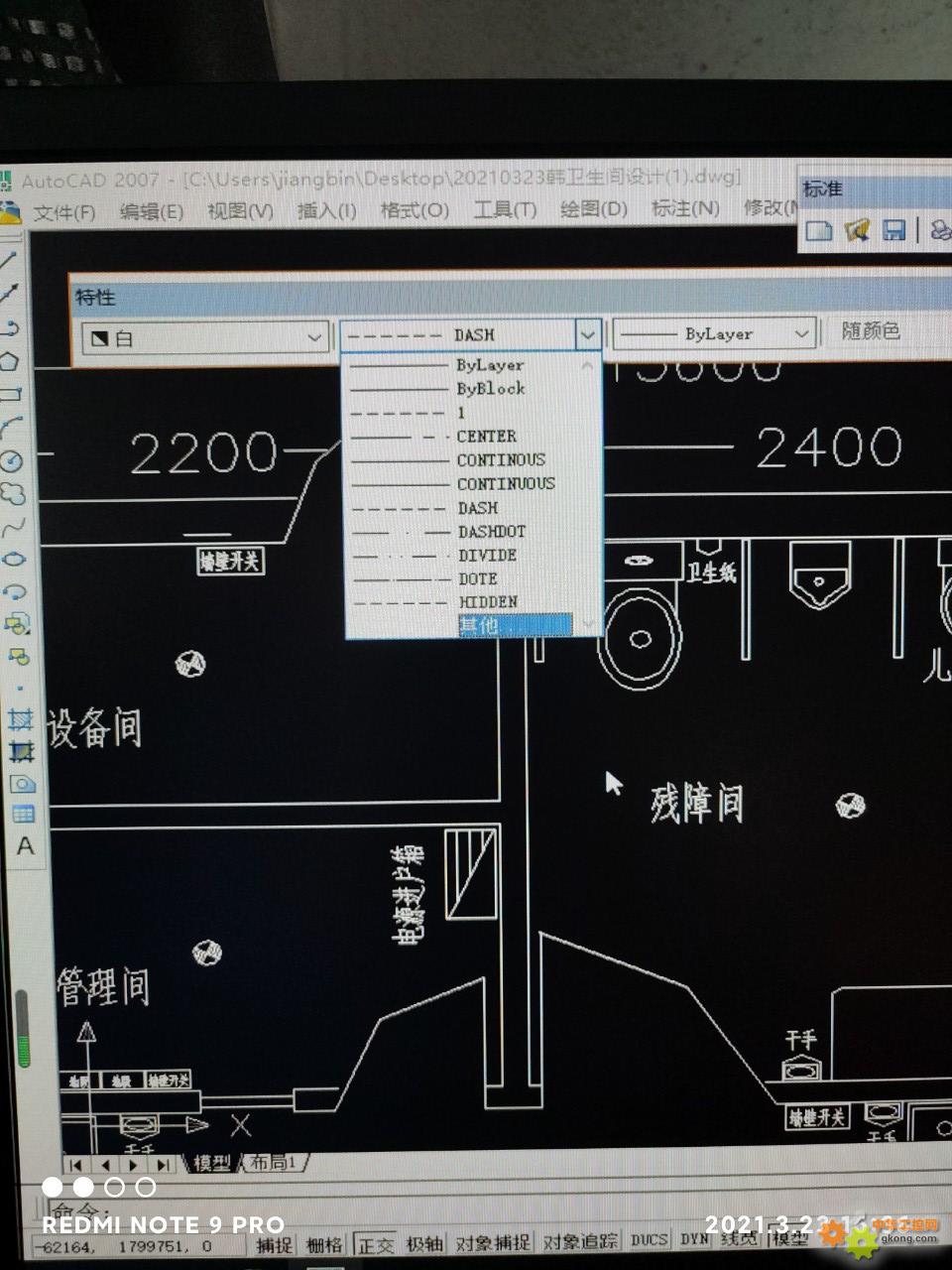Viewport: 952px width, 1270px height.
Task: Open the 文件(F) menu
Action: pyautogui.click(x=64, y=212)
